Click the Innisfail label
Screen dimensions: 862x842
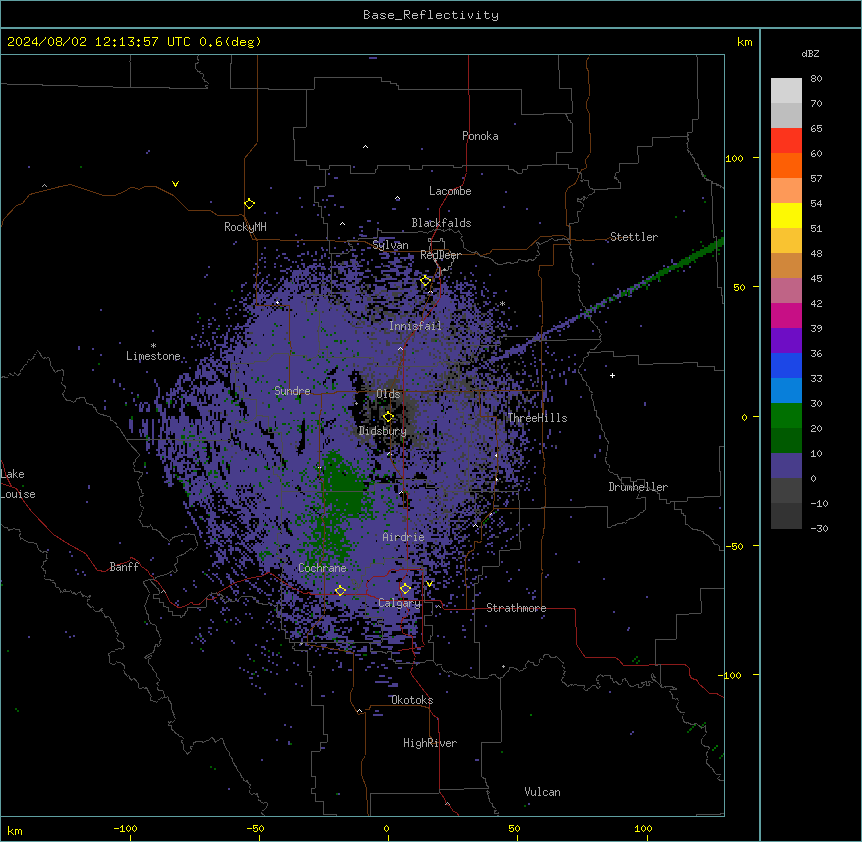point(415,326)
